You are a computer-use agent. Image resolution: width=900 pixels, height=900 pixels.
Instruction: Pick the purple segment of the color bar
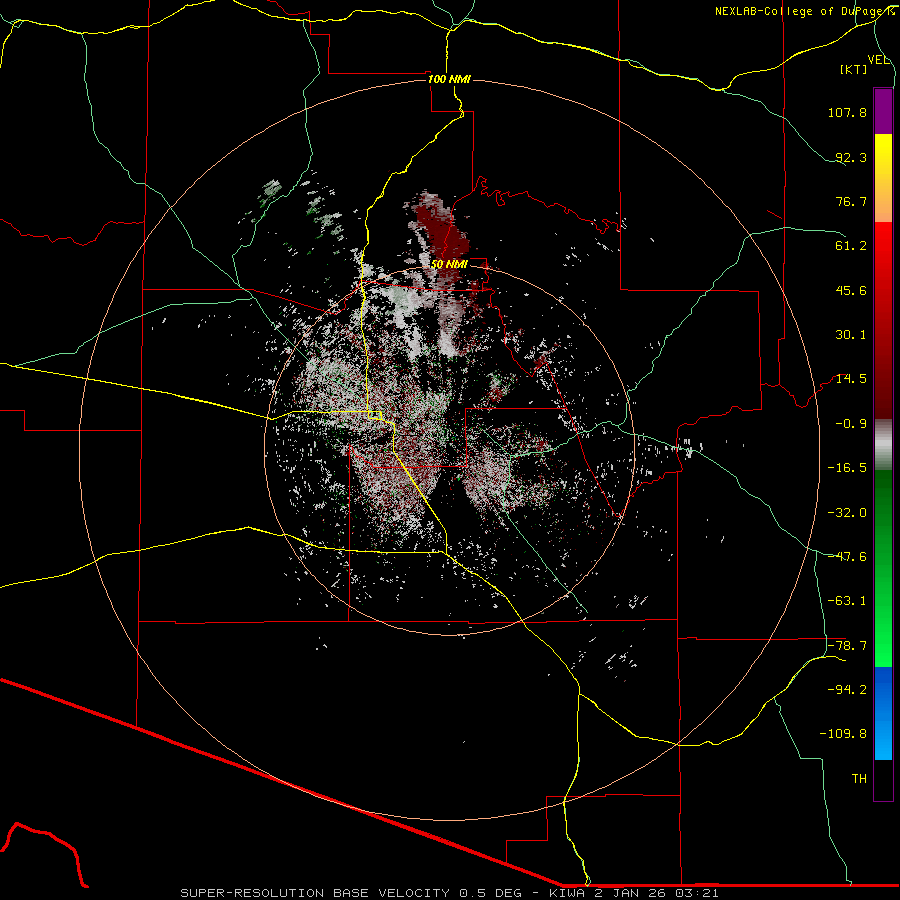(883, 111)
